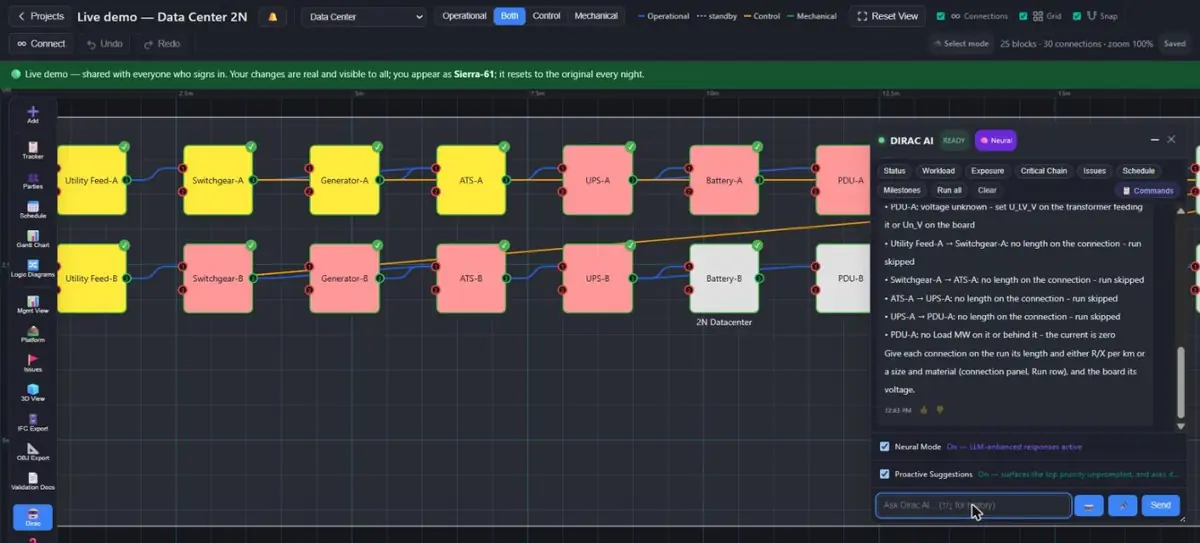The image size is (1200, 543).
Task: Open Validation Docs from sidebar
Action: (33, 481)
